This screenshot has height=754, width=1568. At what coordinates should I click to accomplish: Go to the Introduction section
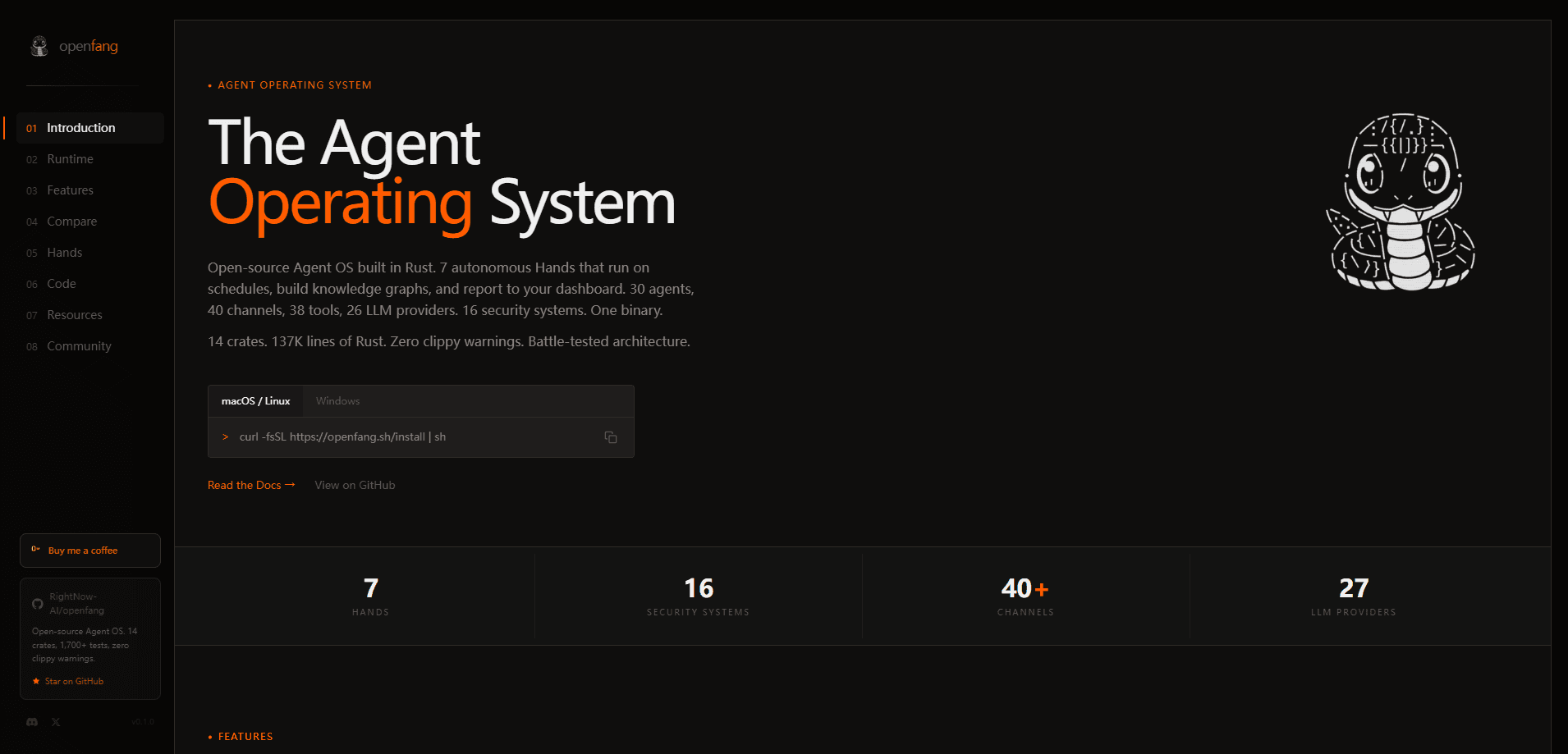click(90, 128)
